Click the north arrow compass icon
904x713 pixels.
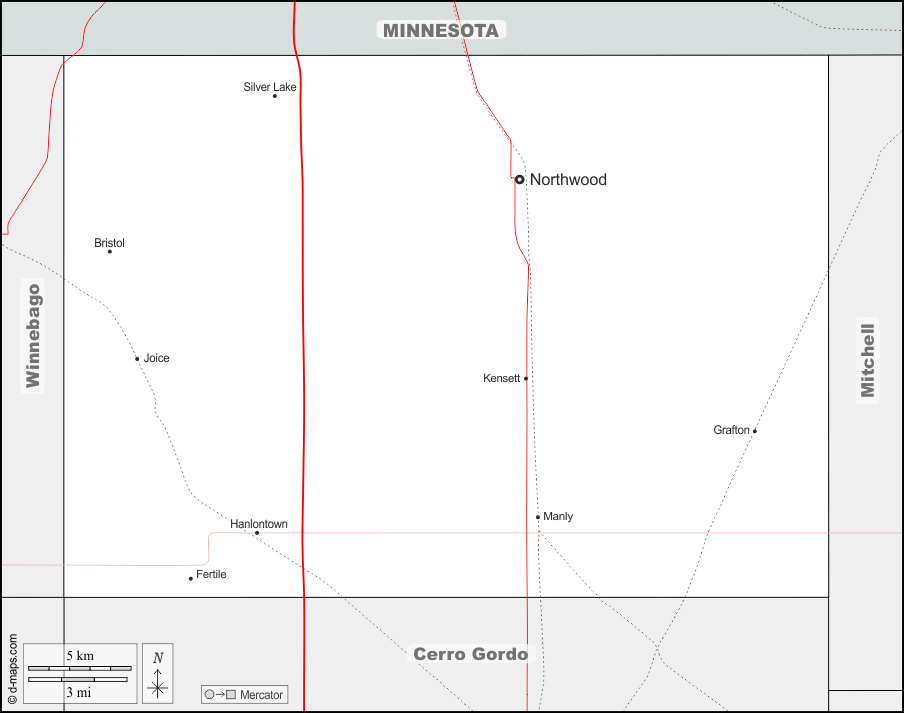157,672
